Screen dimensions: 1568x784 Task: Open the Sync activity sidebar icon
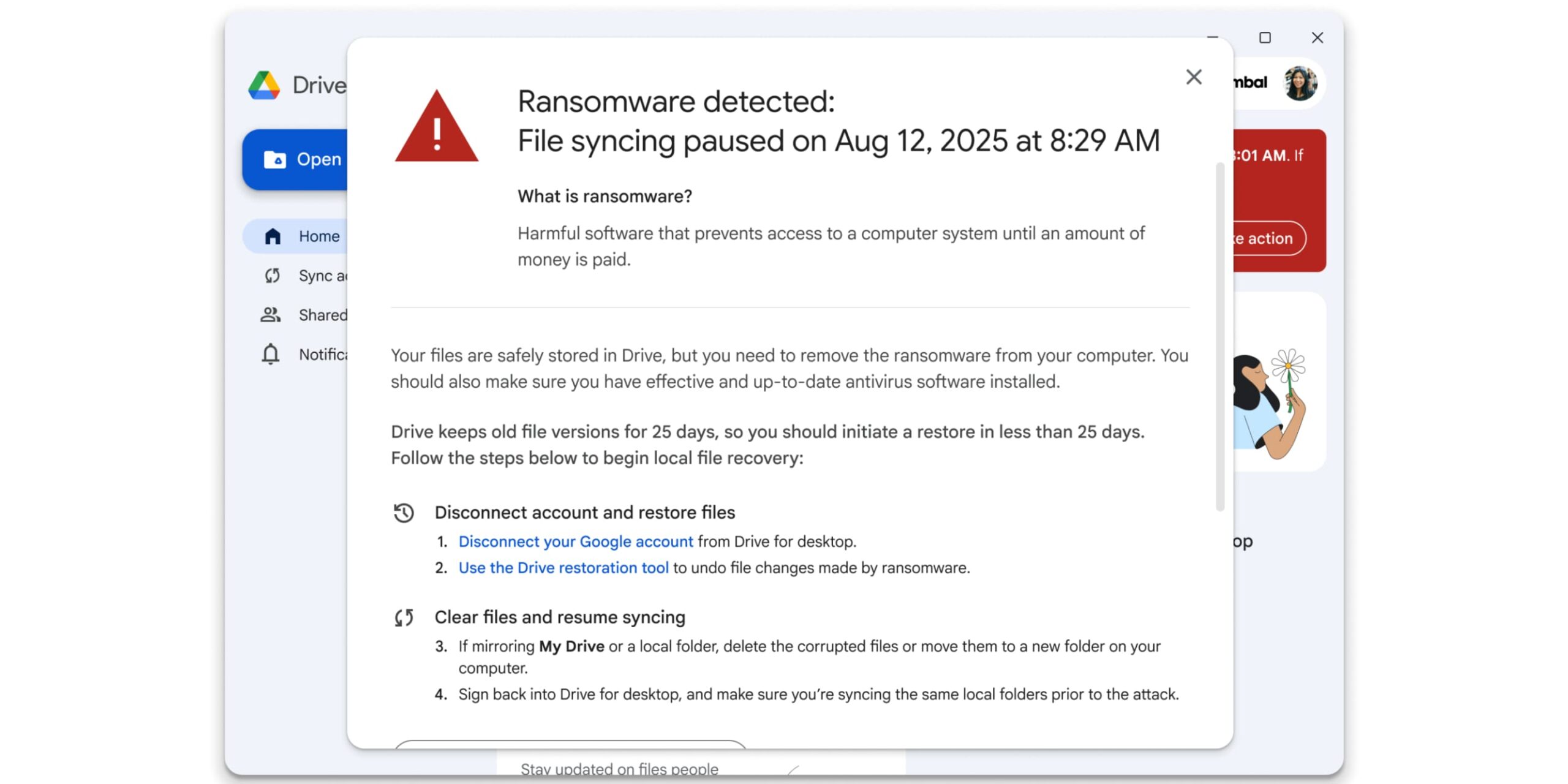pos(273,276)
